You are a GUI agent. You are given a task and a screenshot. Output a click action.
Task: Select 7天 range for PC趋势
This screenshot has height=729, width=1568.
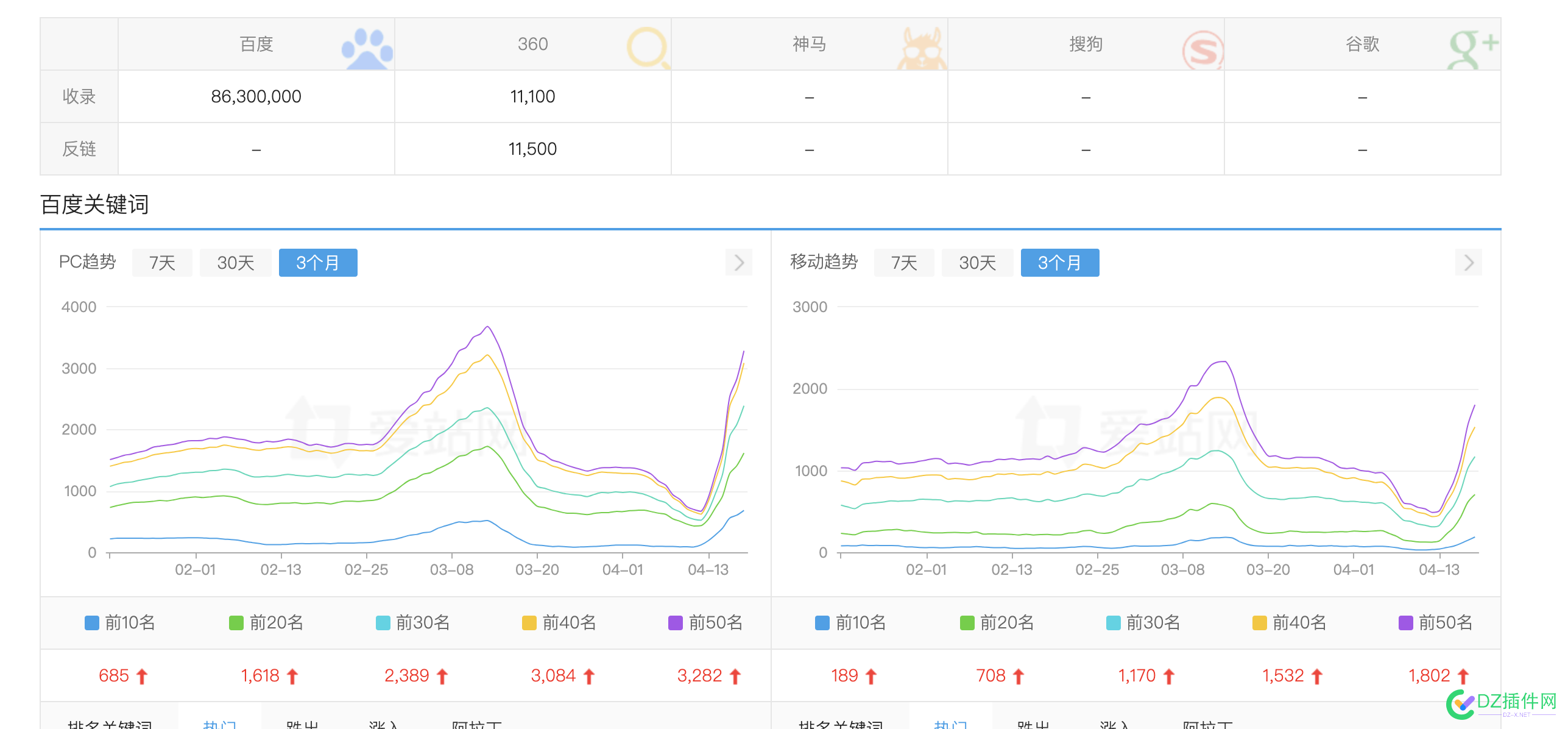point(162,263)
